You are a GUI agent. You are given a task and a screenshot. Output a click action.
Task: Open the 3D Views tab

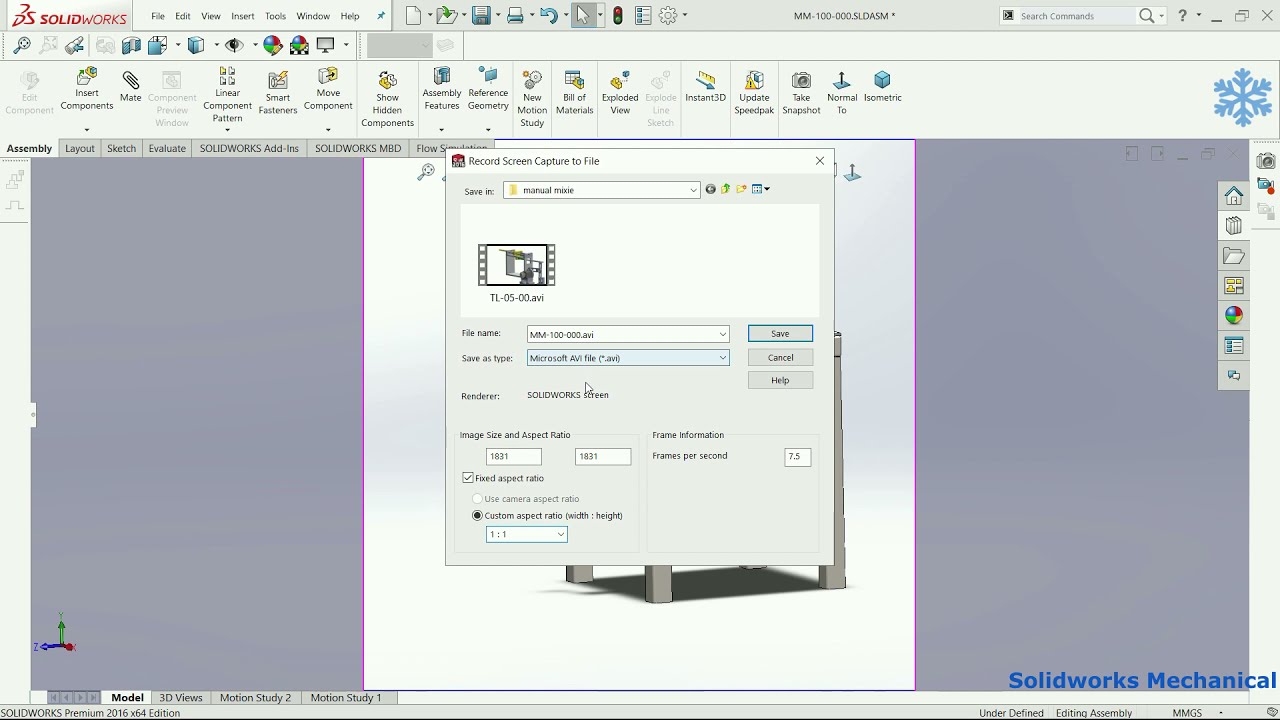pyautogui.click(x=181, y=698)
